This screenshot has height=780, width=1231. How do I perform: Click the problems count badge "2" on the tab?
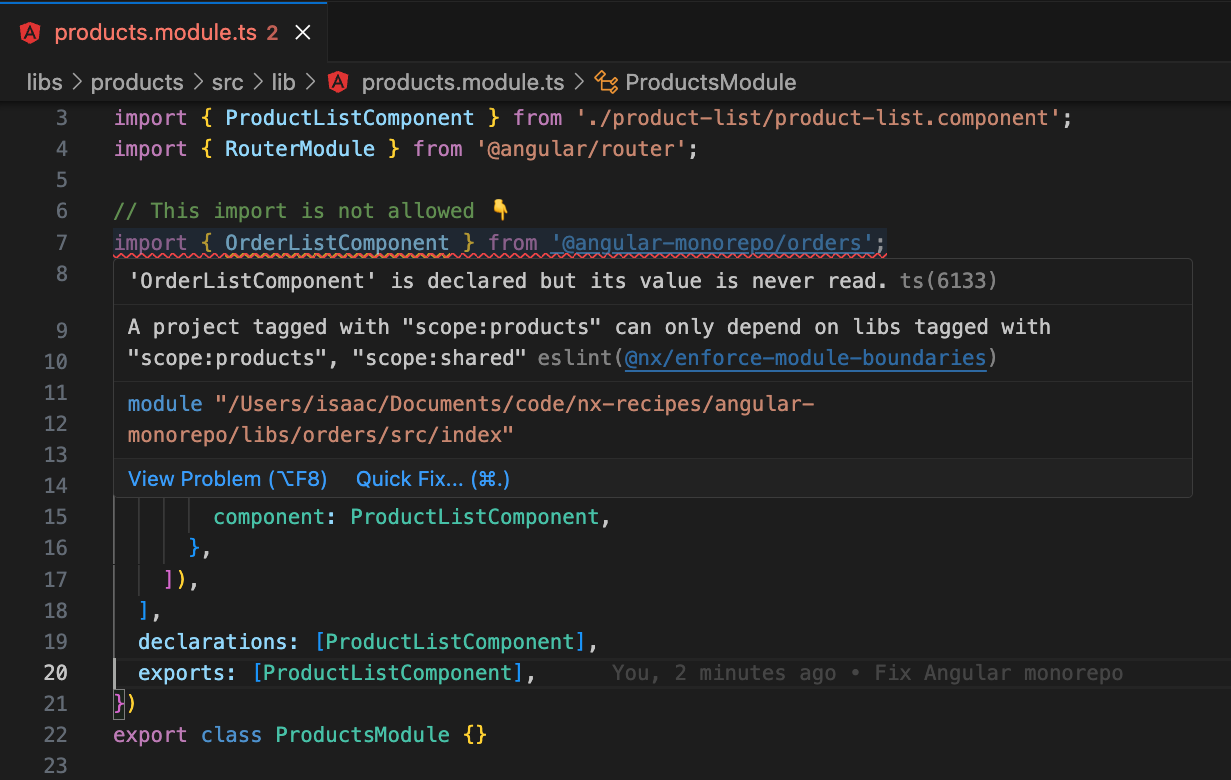click(x=274, y=33)
